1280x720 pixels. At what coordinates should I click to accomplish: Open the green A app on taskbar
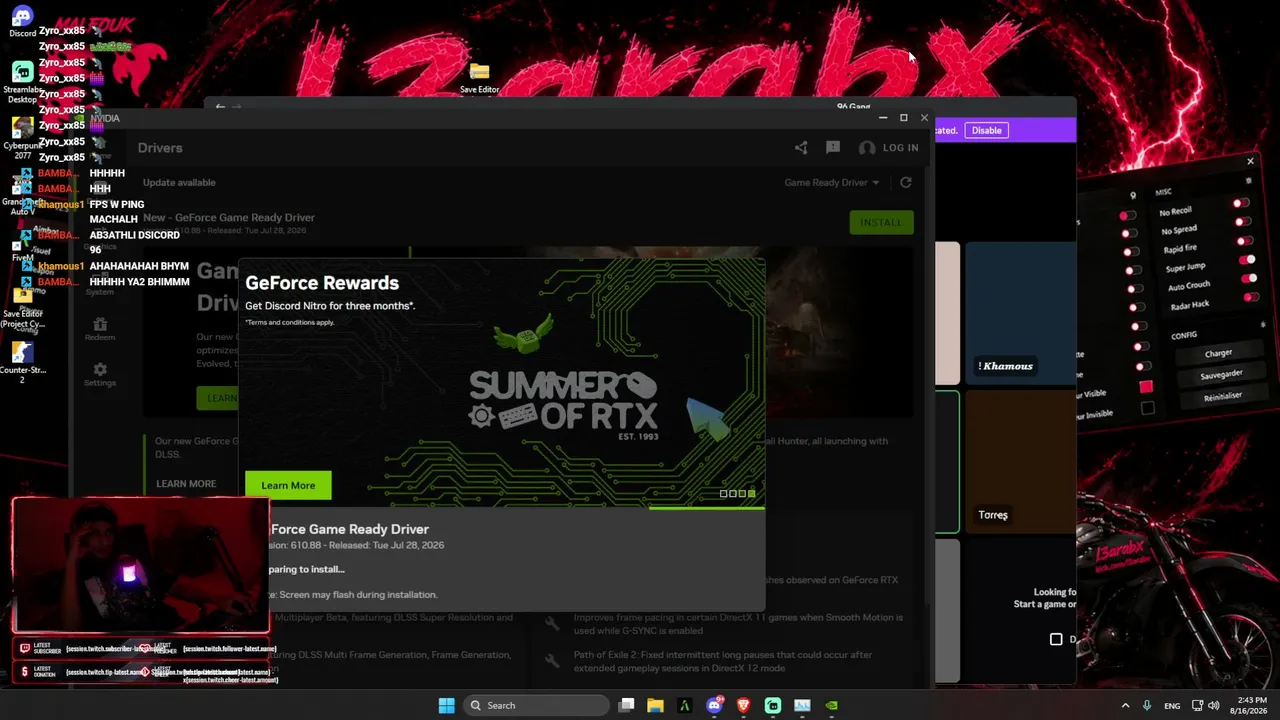pos(684,705)
